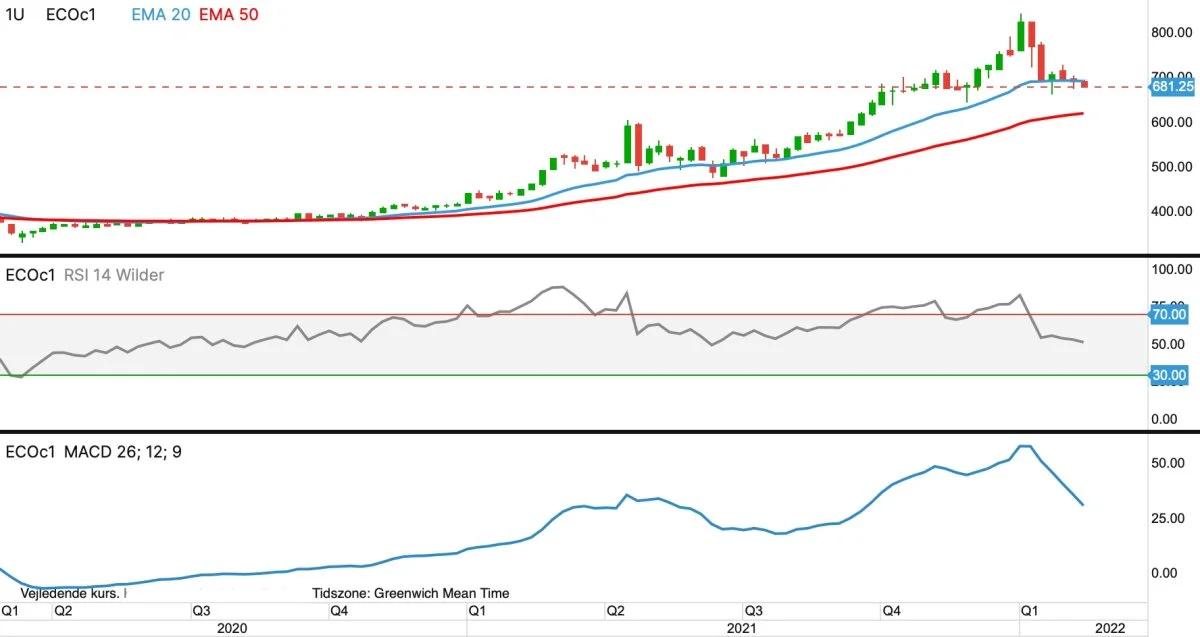Click the EMA 50 legend label
The image size is (1200, 637).
(233, 16)
